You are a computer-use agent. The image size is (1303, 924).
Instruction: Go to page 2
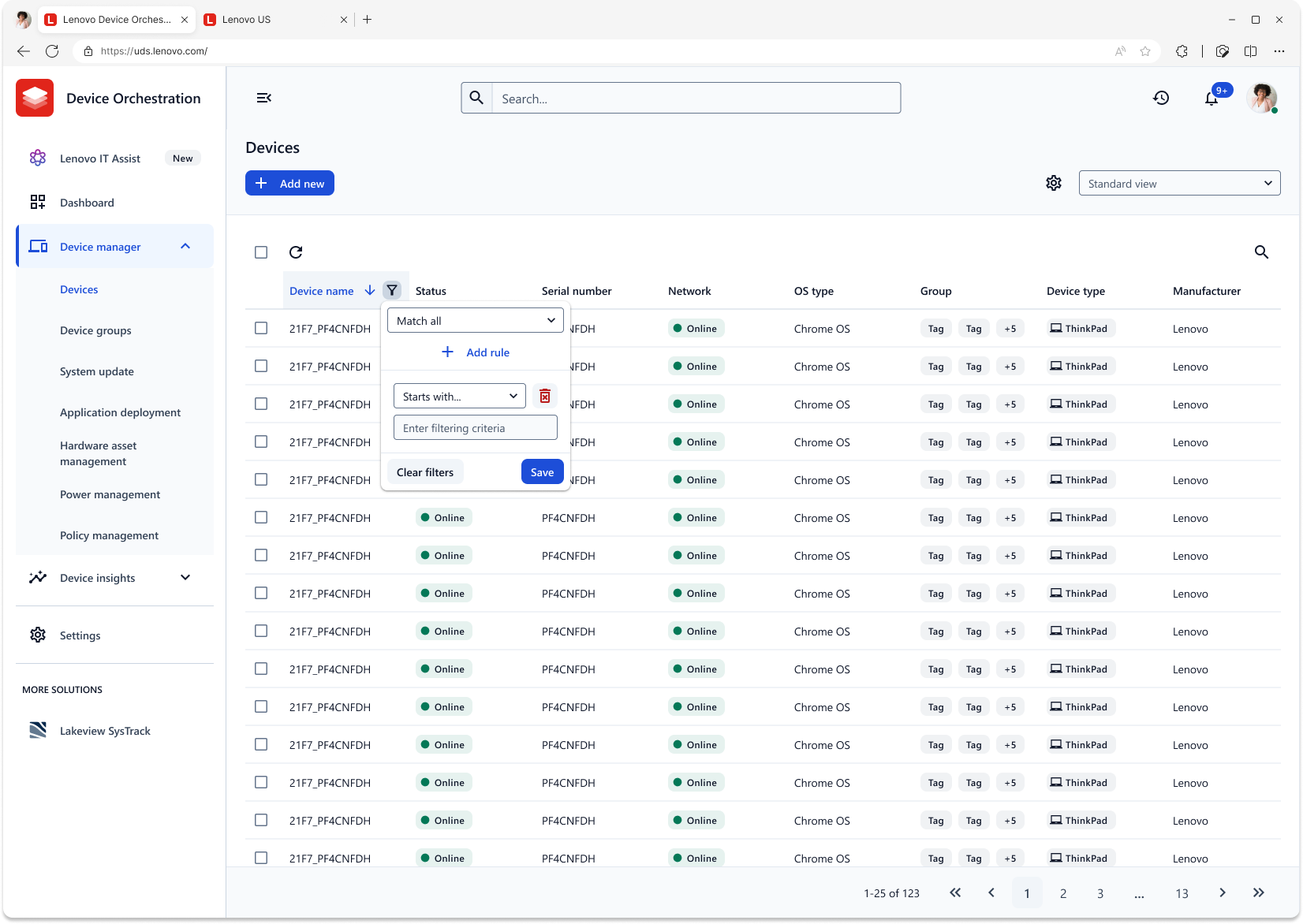click(1063, 892)
